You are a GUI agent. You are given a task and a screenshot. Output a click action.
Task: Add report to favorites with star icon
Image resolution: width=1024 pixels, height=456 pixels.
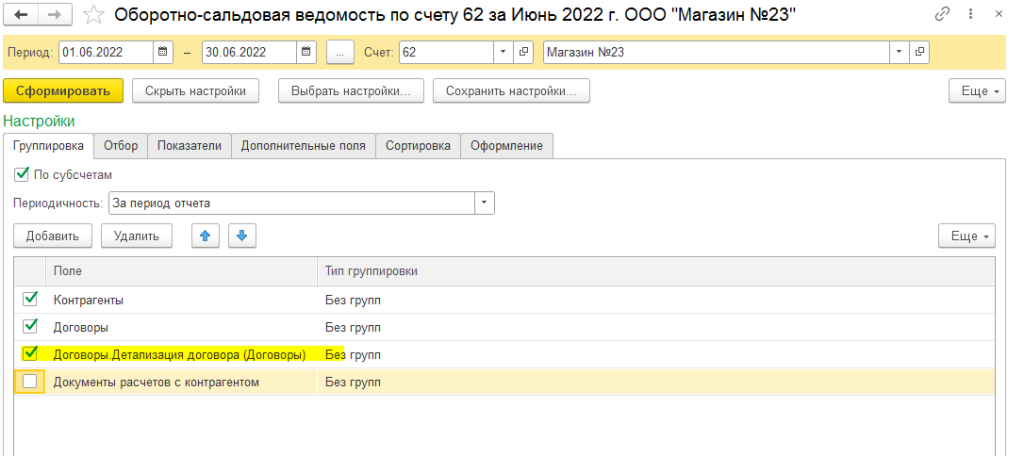[95, 16]
